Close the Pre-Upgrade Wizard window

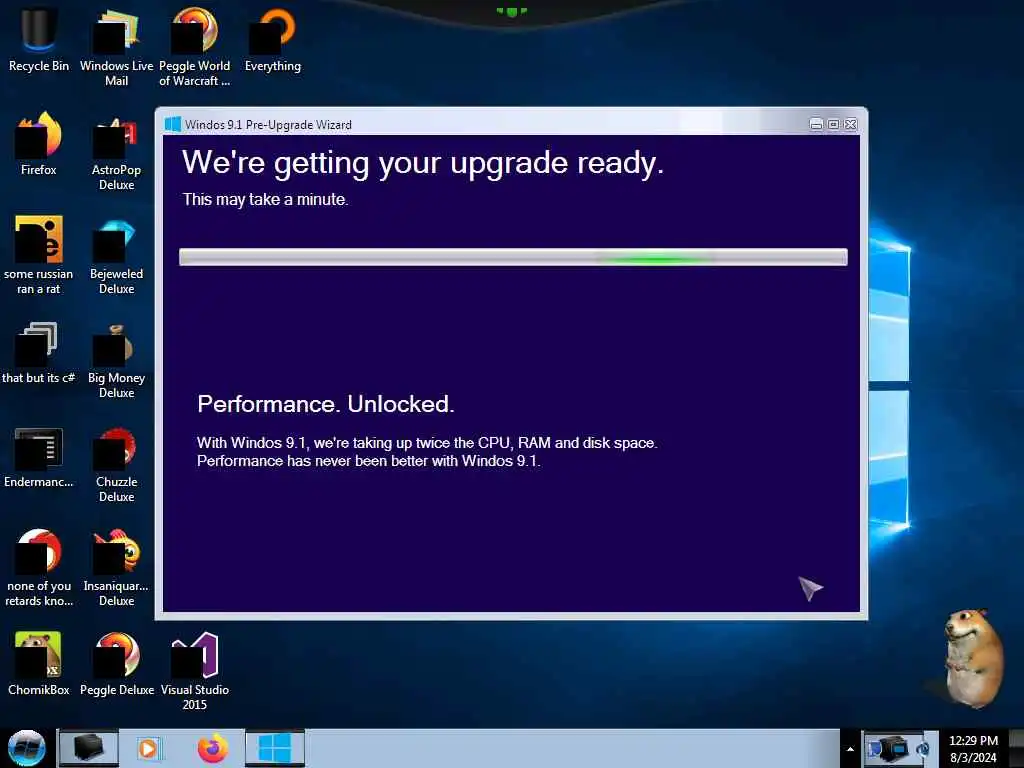[851, 124]
